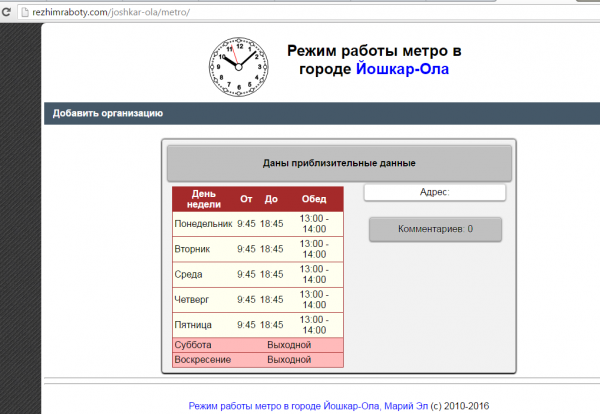This screenshot has height=414, width=600.
Task: Select the Вторник row label
Action: 192,249
